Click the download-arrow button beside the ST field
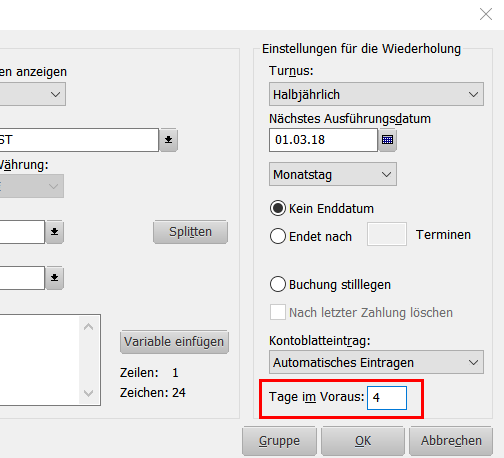The height and width of the screenshot is (458, 504). click(x=169, y=140)
